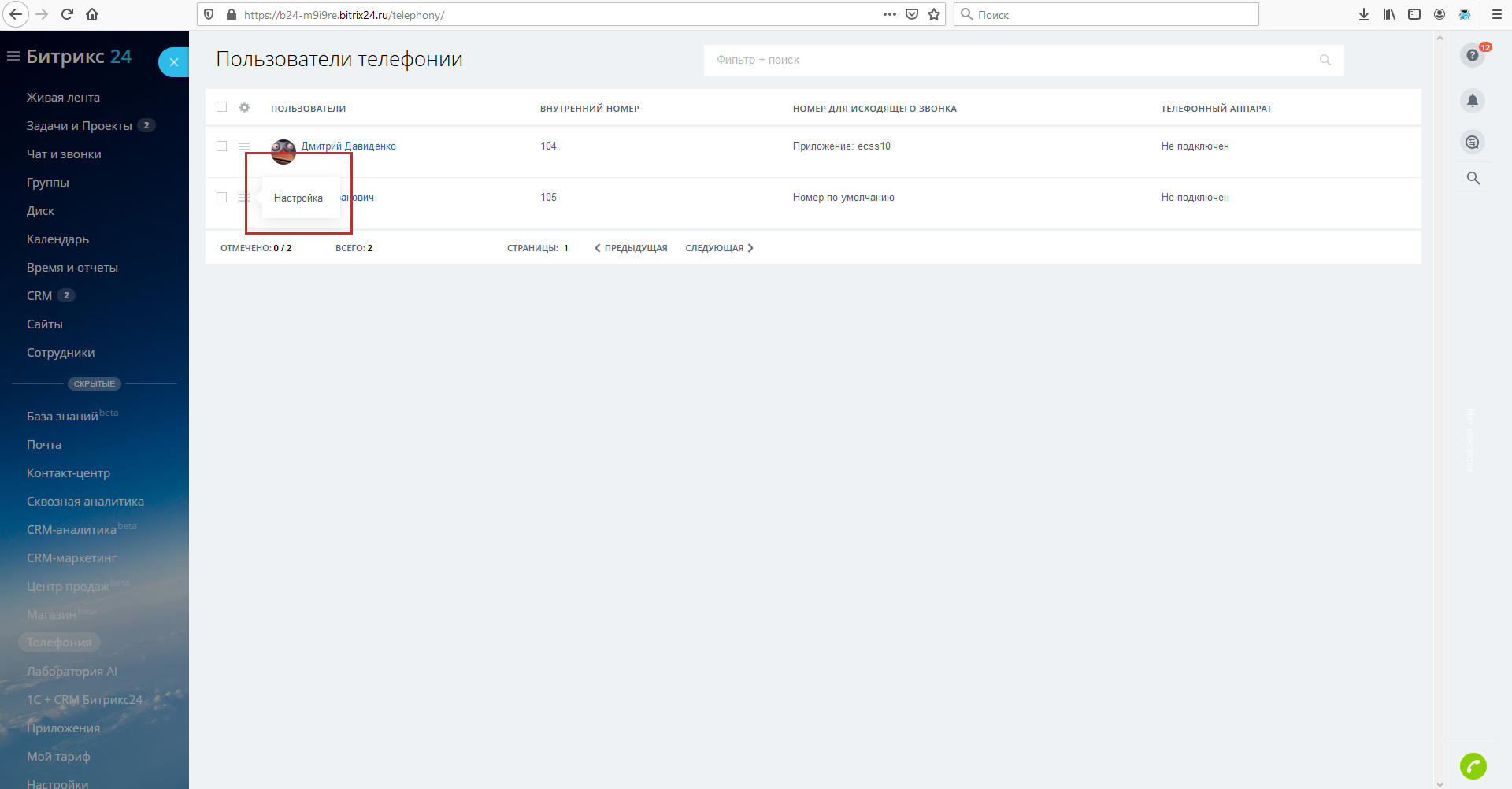Image resolution: width=1512 pixels, height=789 pixels.
Task: Tick the select-all checkbox in table header
Action: coord(222,107)
